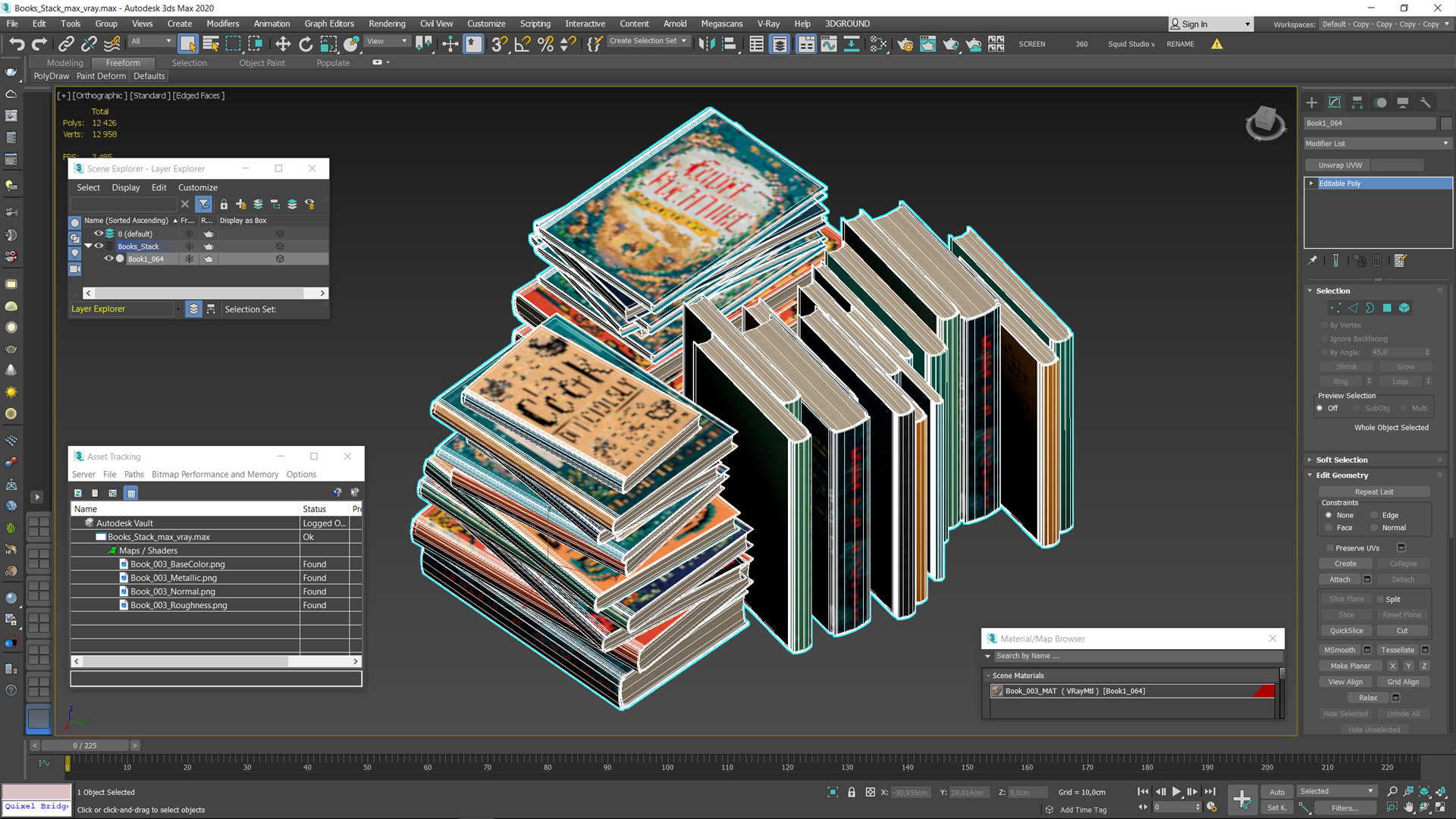Go to end of animation
The height and width of the screenshot is (819, 1456).
tap(1210, 792)
